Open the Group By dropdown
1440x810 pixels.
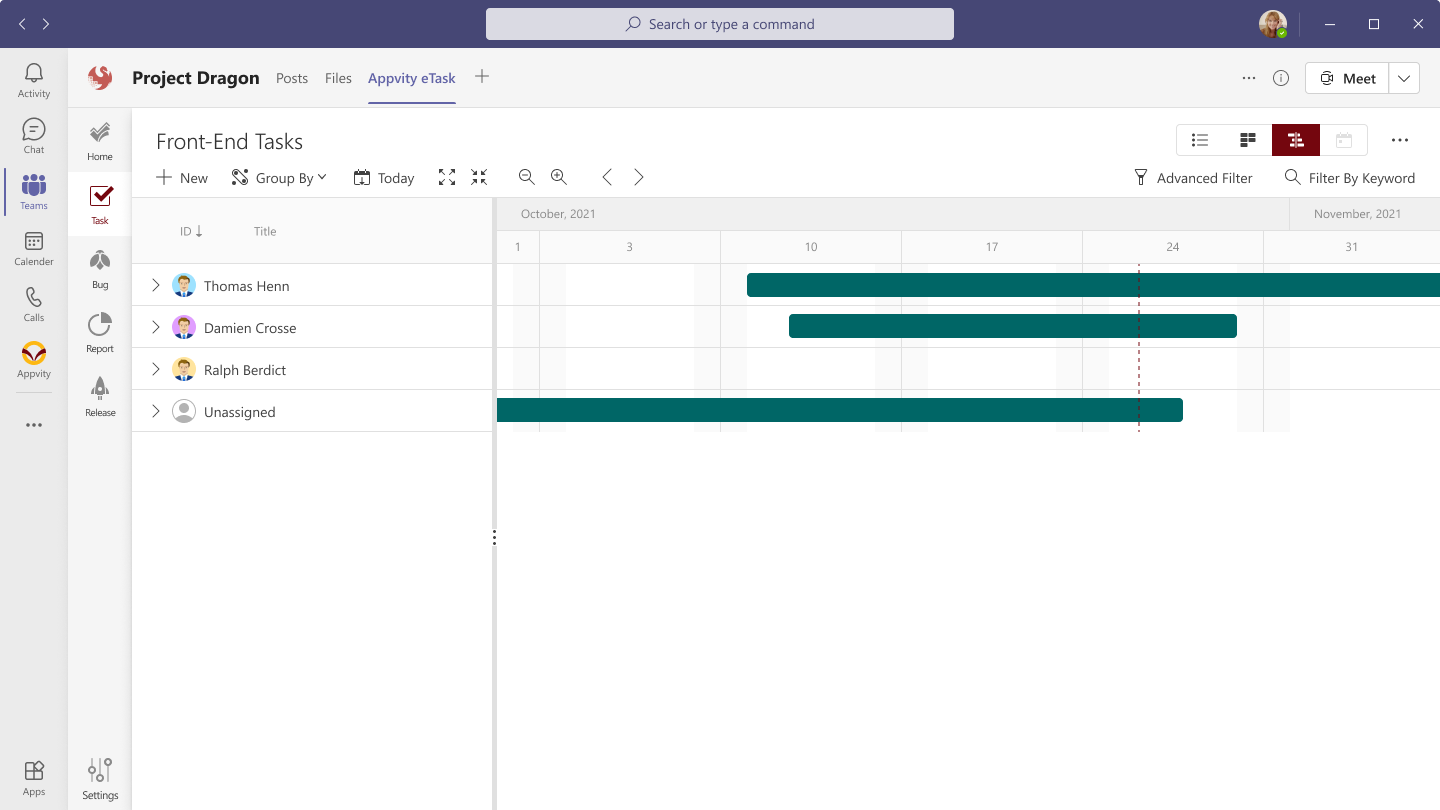coord(279,177)
